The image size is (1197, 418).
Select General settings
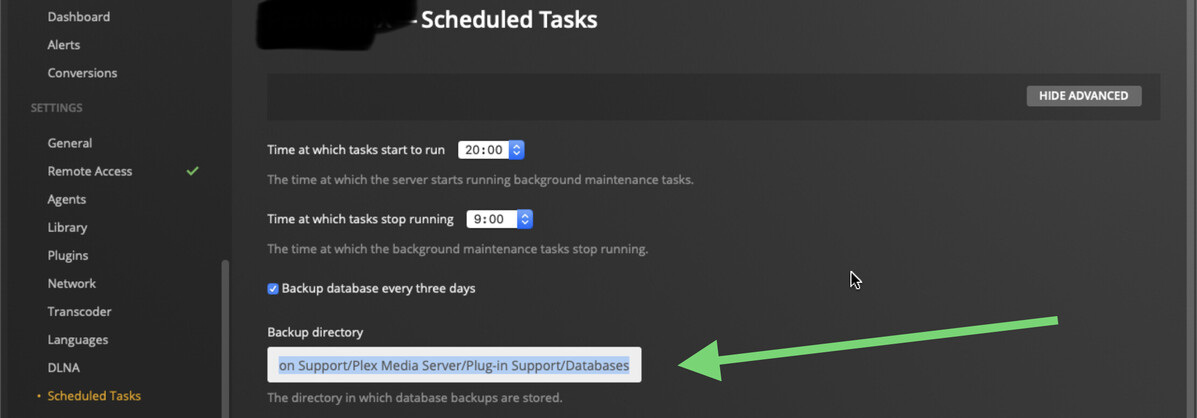[x=70, y=143]
